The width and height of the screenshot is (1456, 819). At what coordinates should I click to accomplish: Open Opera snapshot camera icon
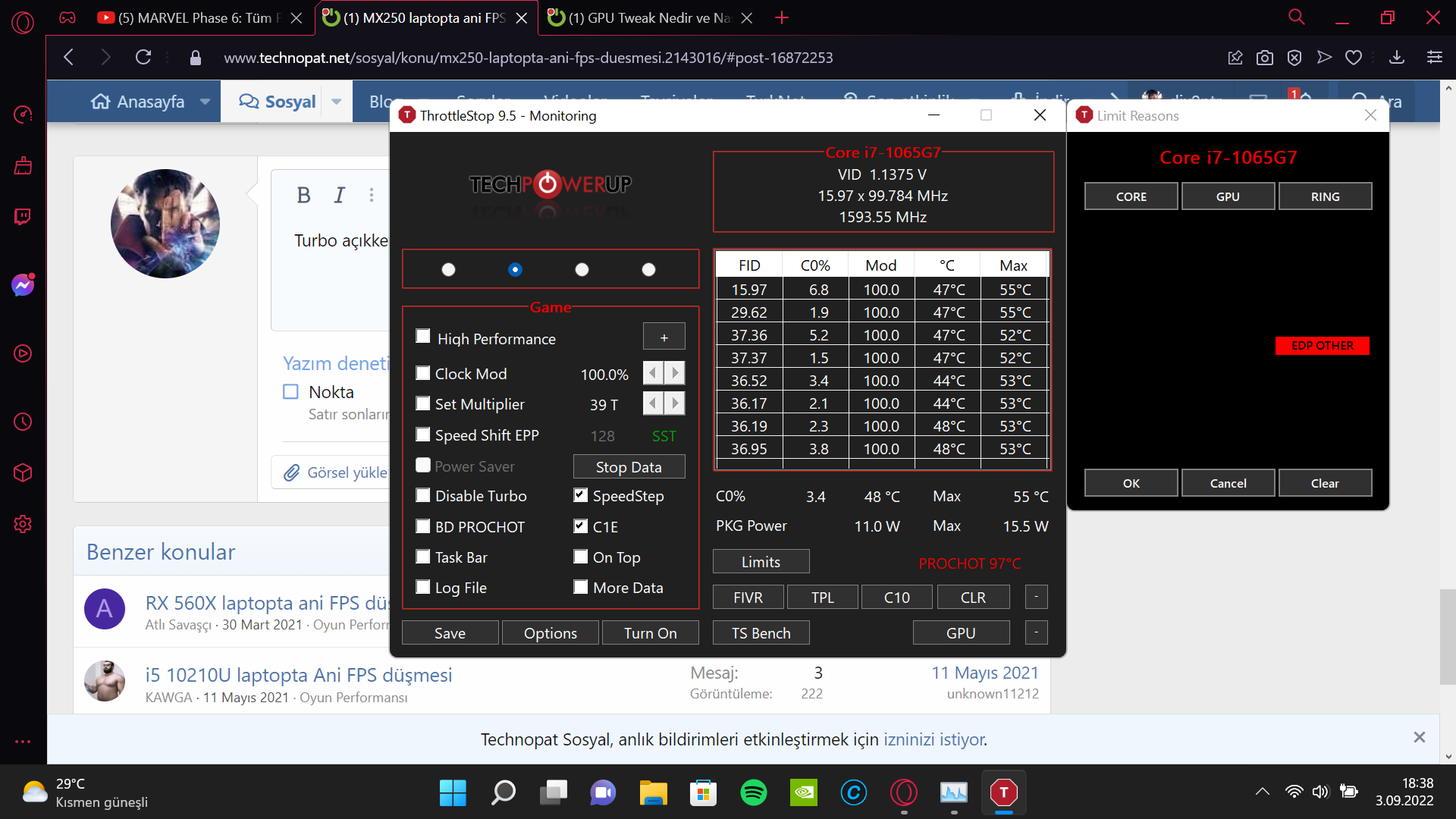[1264, 58]
